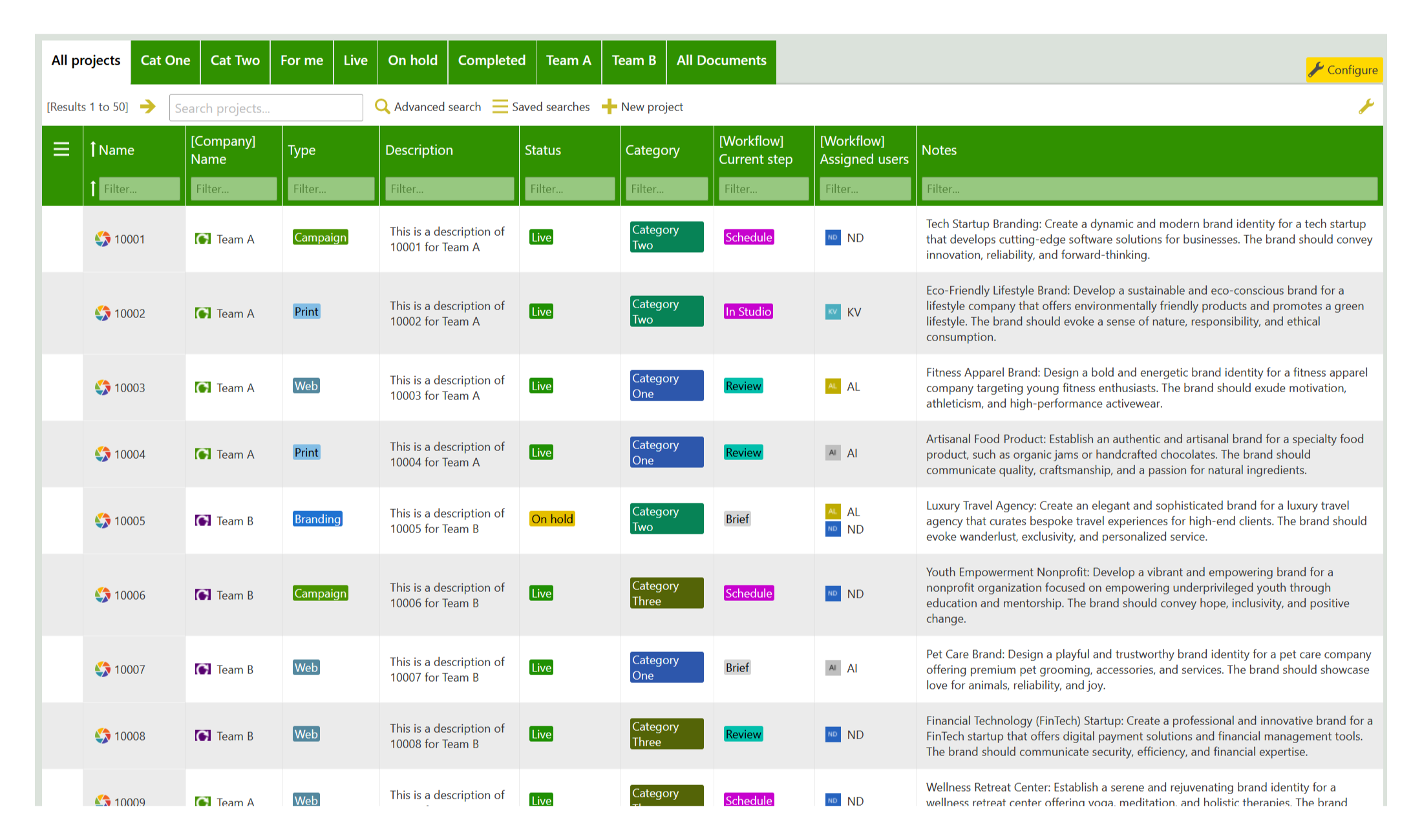Image resolution: width=1422 pixels, height=840 pixels.
Task: Click the sort arrow inside the Name filter cell
Action: [94, 188]
